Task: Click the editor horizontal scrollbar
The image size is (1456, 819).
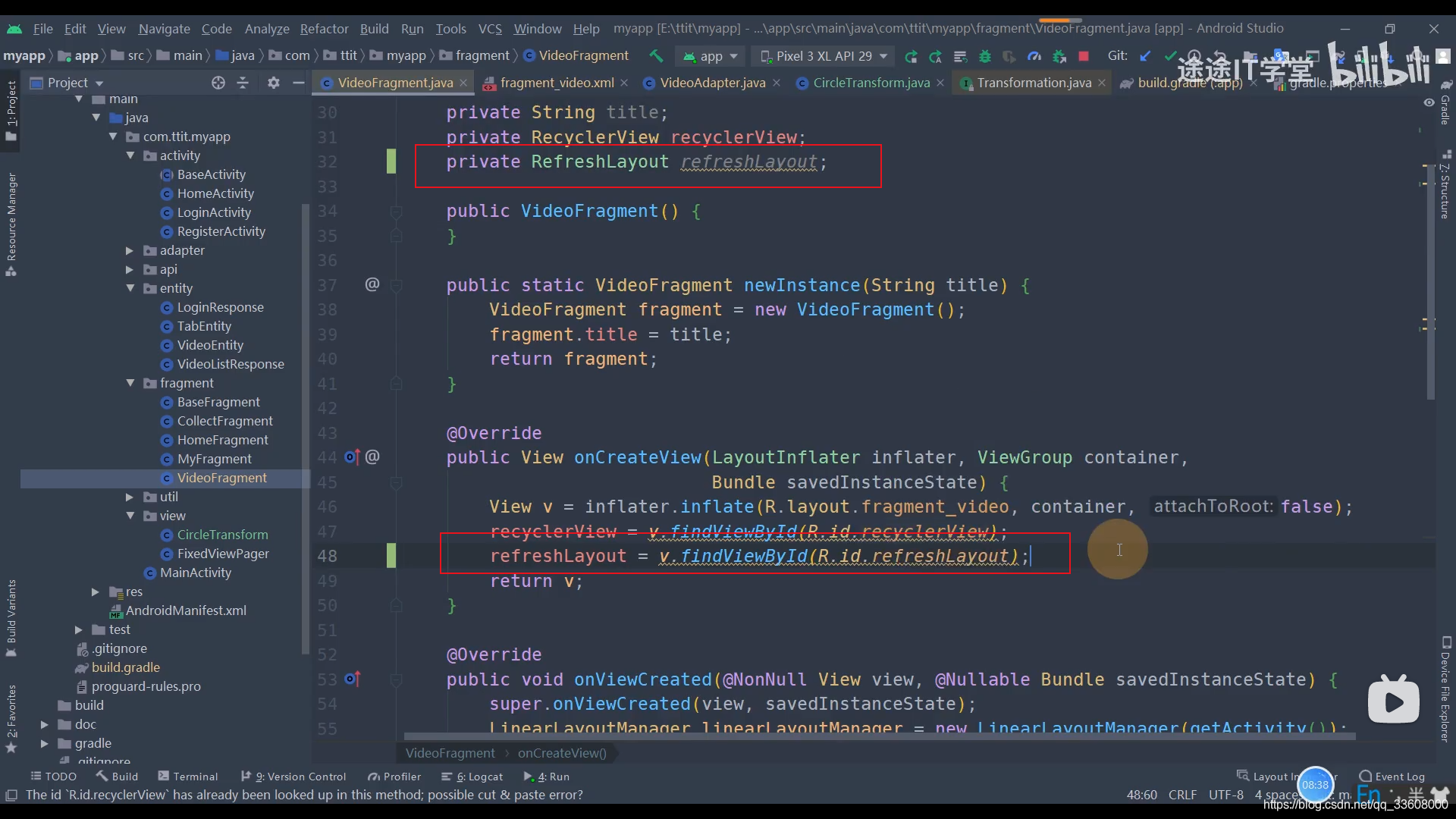Action: tap(880, 736)
